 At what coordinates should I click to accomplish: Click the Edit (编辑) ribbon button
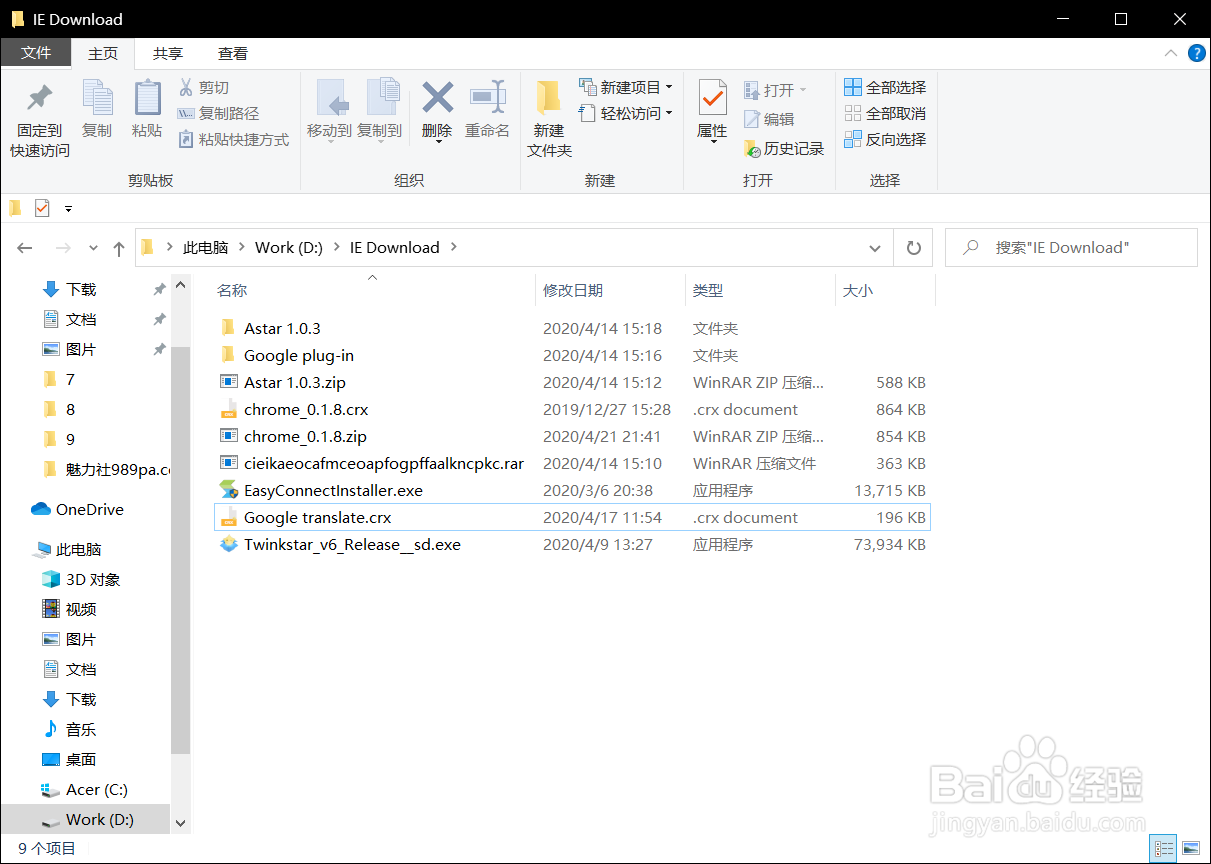pos(769,119)
